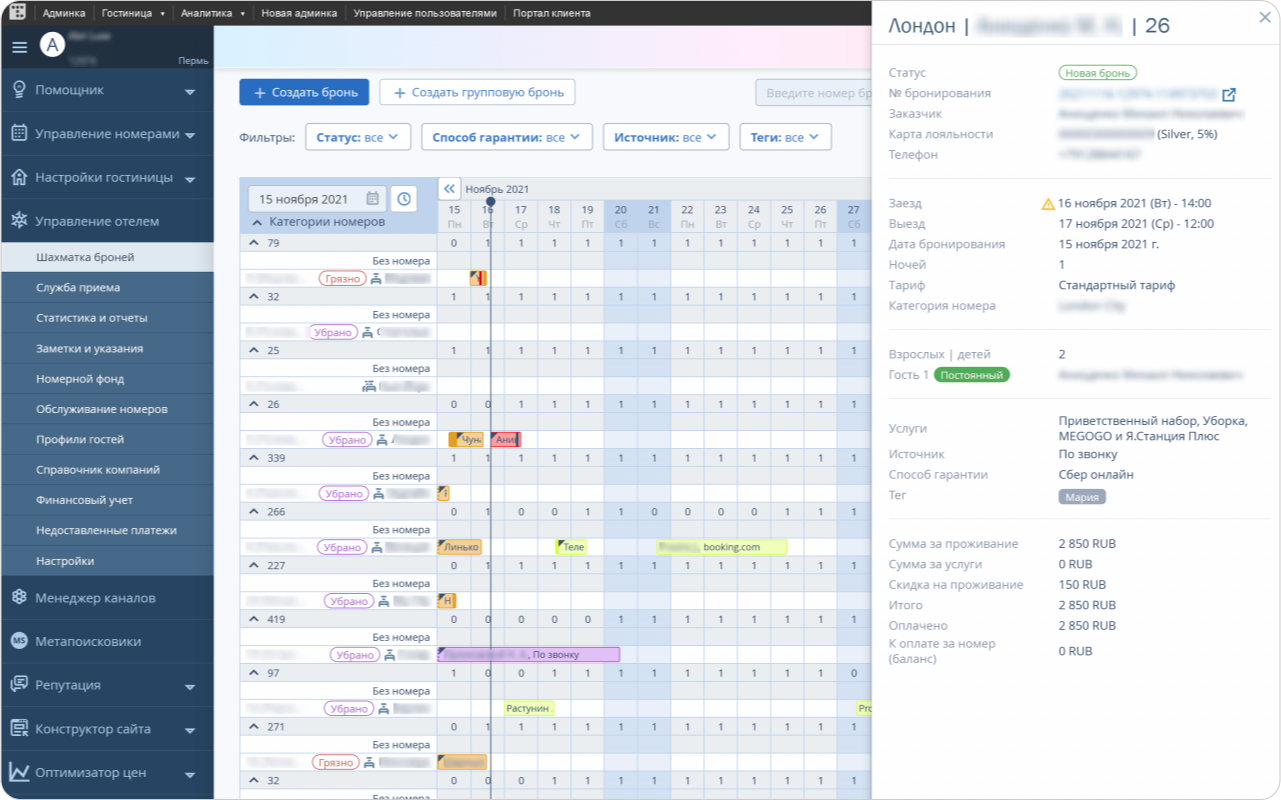This screenshot has height=800, width=1281.
Task: Click the Оптимизатор цен chart icon
Action: coord(19,772)
